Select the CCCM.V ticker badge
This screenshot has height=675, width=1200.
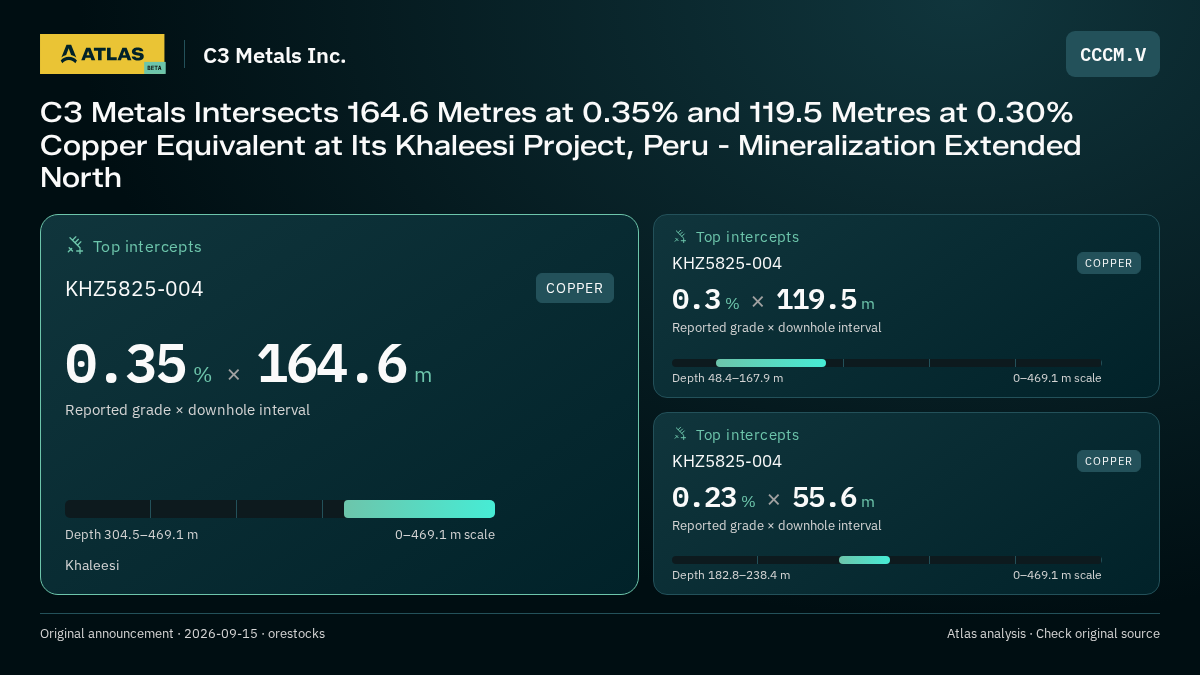(1113, 54)
